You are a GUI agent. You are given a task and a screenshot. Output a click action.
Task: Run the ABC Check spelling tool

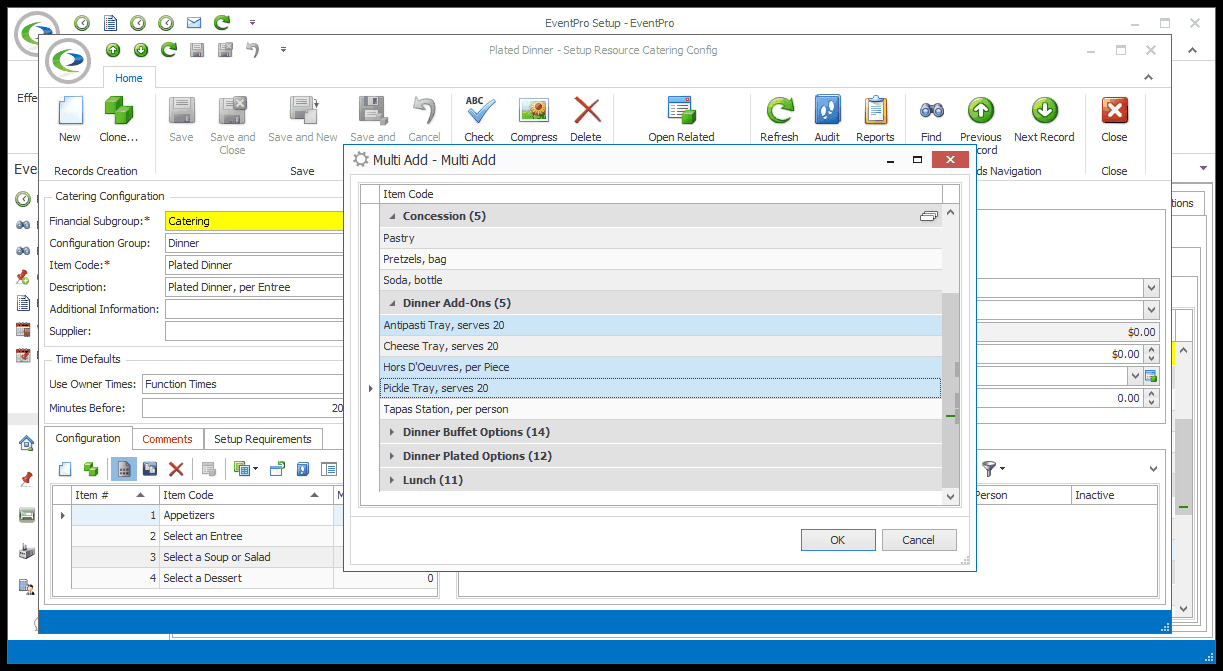click(x=479, y=112)
